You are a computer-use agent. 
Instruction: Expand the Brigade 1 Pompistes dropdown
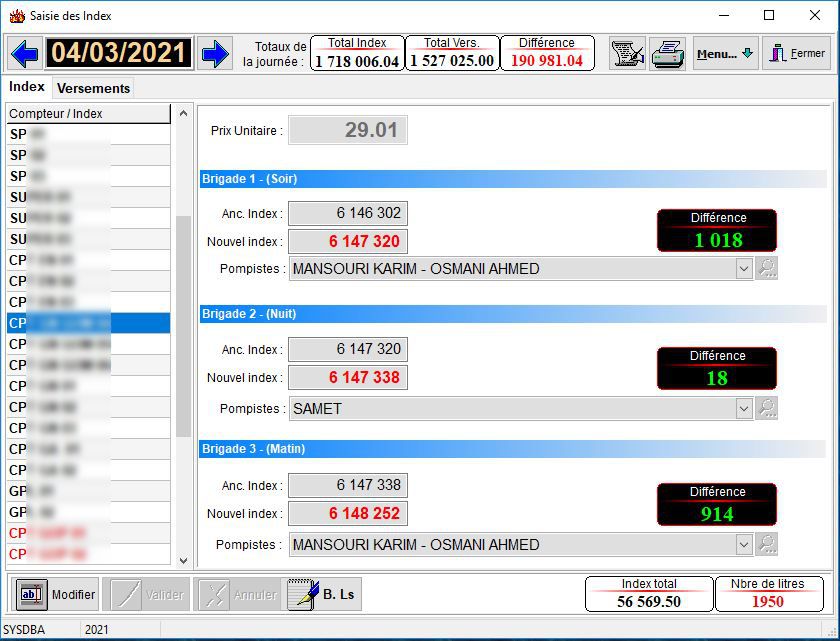click(x=744, y=268)
